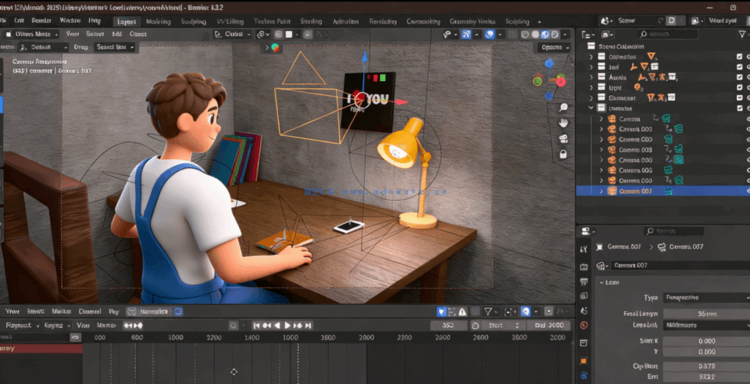Screen dimensions: 750x384
Task: Select the hand pan view icon
Action: point(563,123)
